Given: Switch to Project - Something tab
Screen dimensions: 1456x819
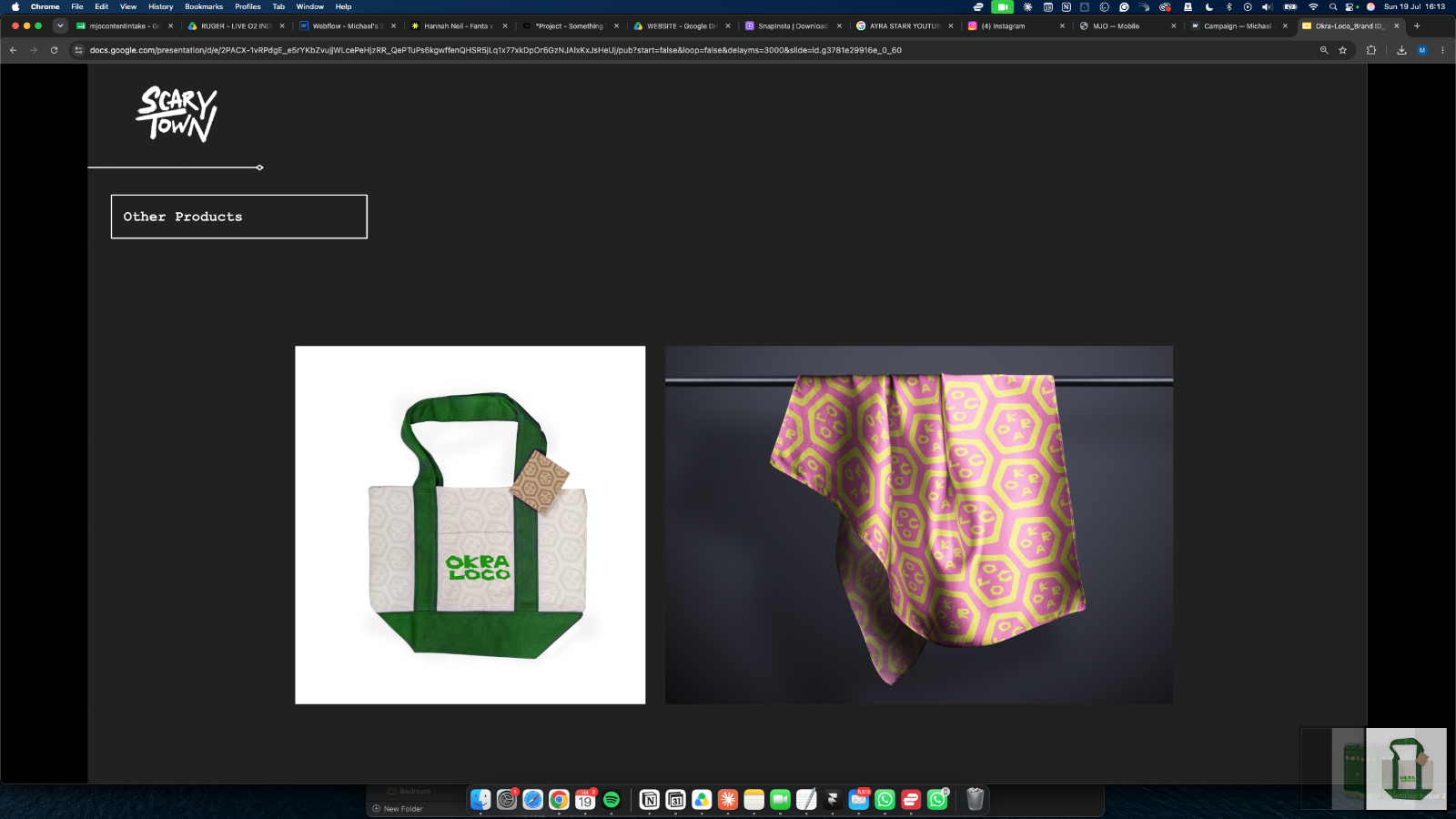Looking at the screenshot, I should (571, 26).
